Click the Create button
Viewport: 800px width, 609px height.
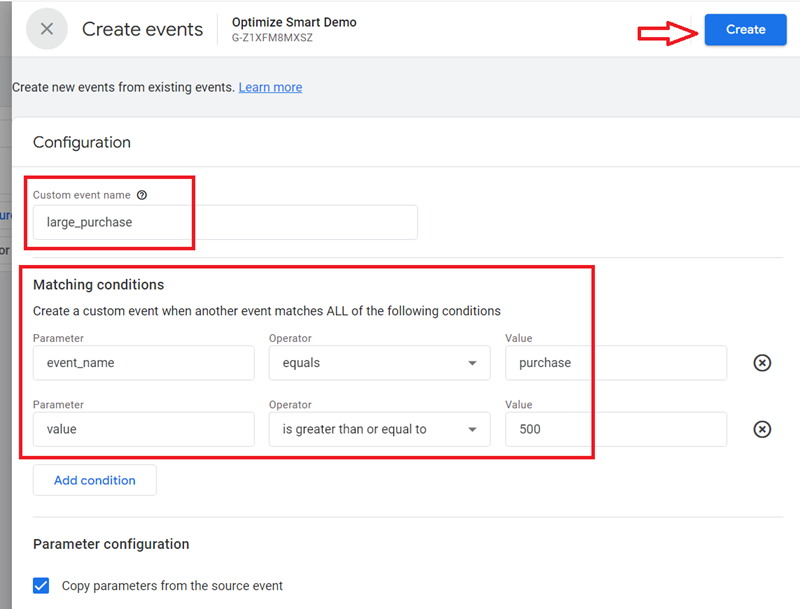[745, 30]
